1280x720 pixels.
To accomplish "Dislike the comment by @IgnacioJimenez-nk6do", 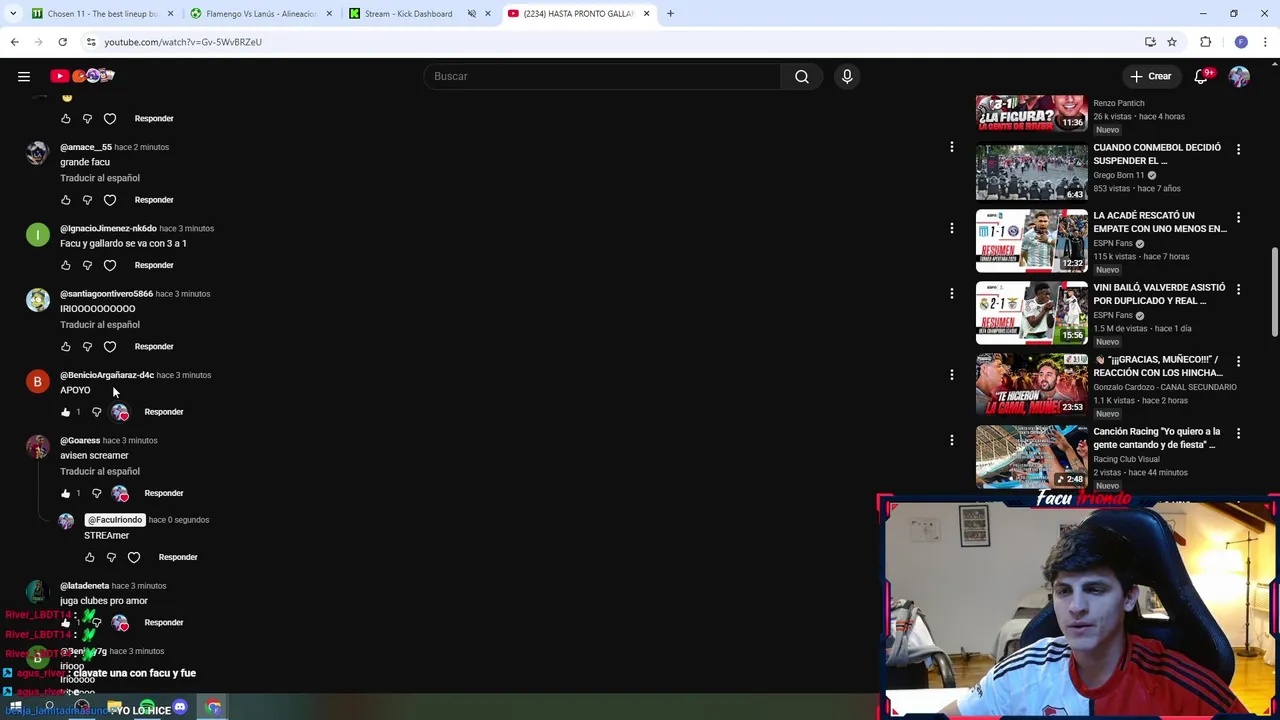I will point(88,265).
